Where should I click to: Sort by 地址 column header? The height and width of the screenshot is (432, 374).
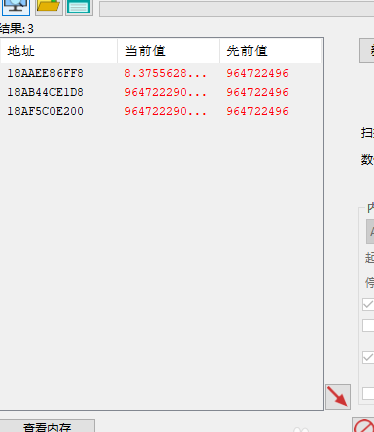coord(59,51)
